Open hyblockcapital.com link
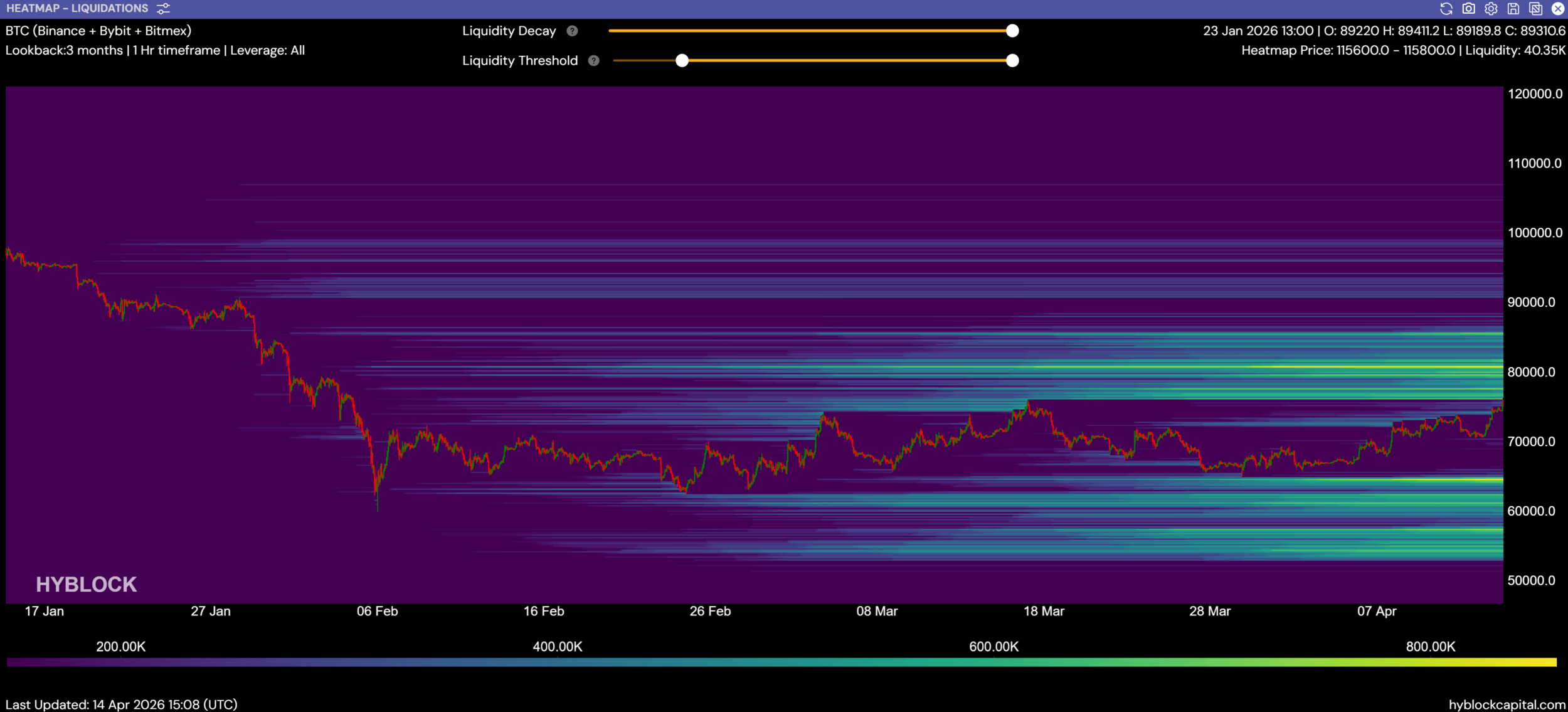Viewport: 1568px width, 712px height. pos(1507,704)
